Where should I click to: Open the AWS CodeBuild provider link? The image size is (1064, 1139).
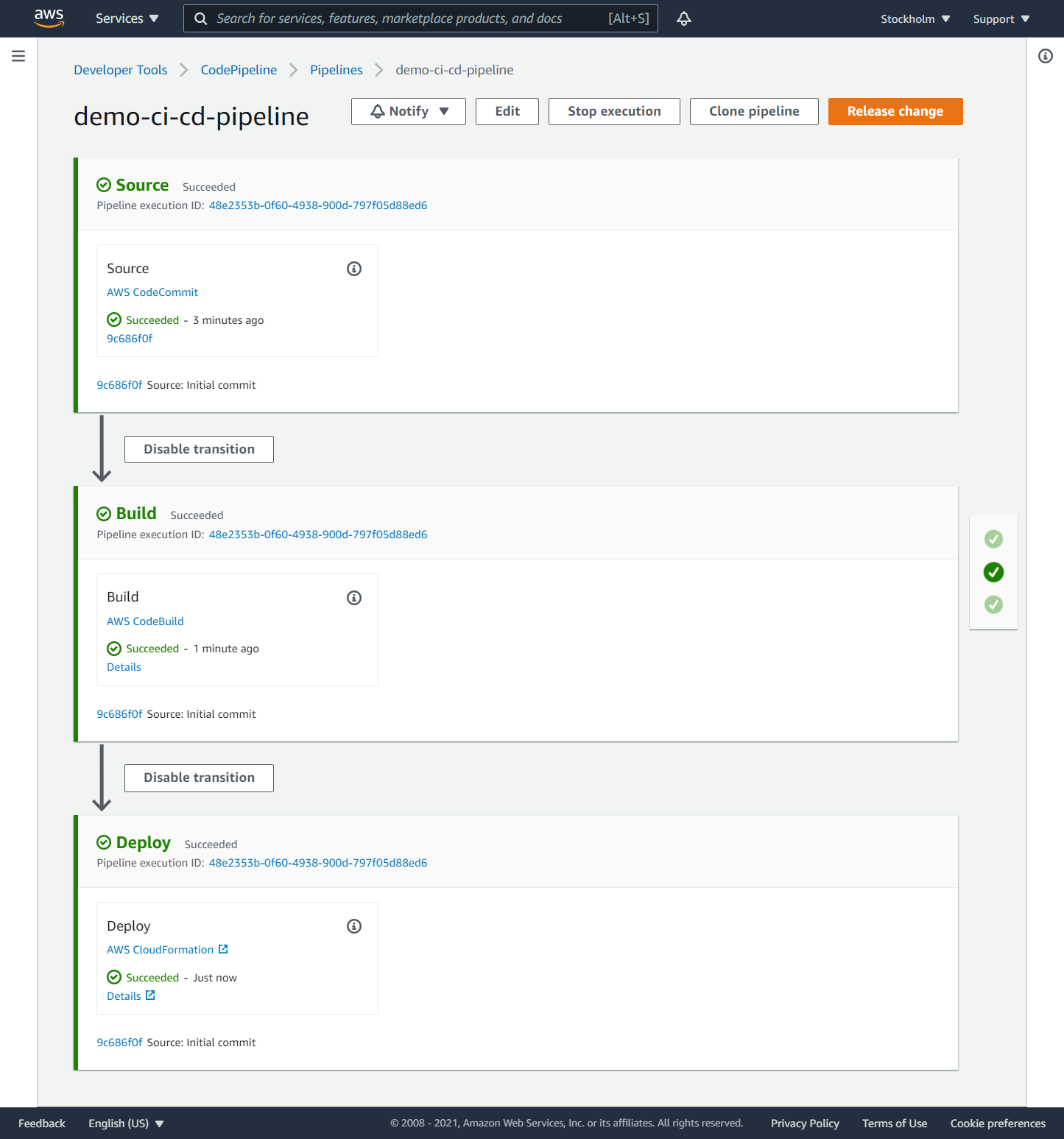pos(145,621)
